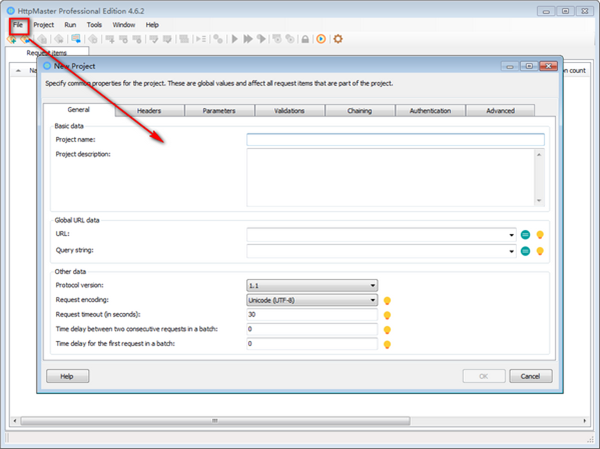Open the Query string combo box arrow
The height and width of the screenshot is (449, 600).
511,251
